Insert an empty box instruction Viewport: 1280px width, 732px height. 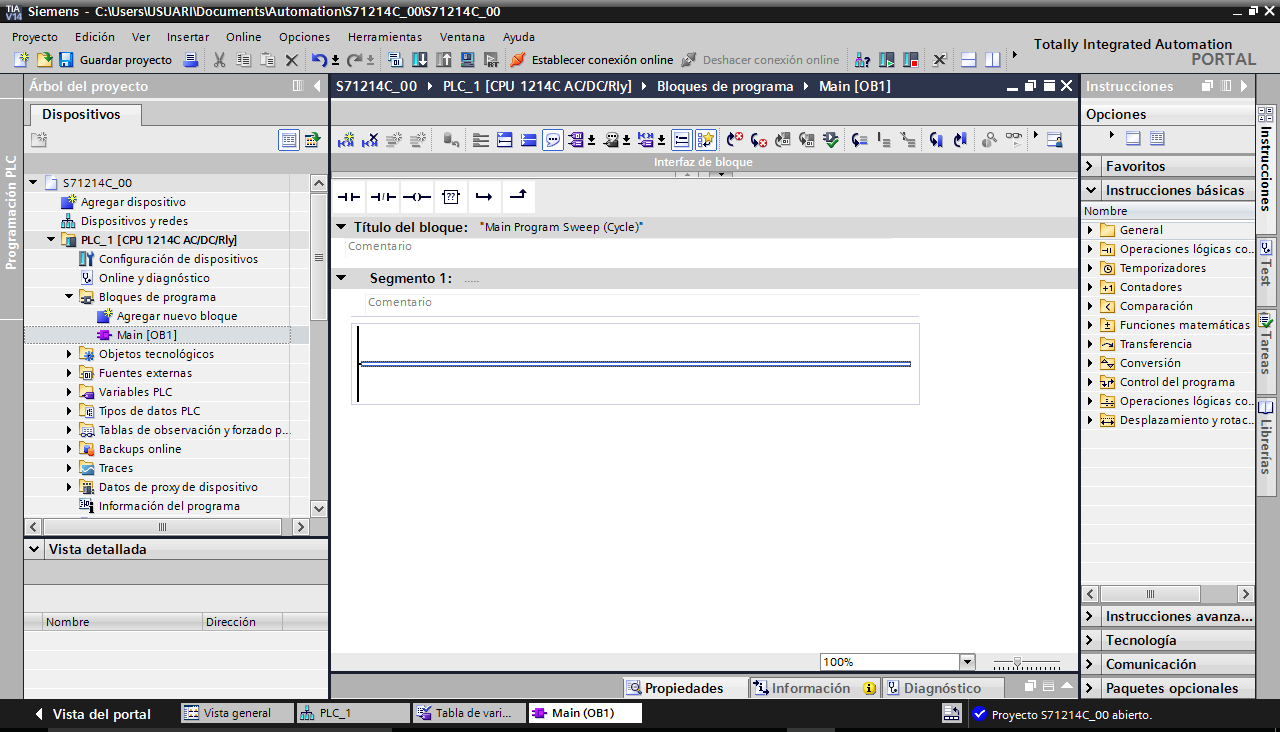(450, 196)
